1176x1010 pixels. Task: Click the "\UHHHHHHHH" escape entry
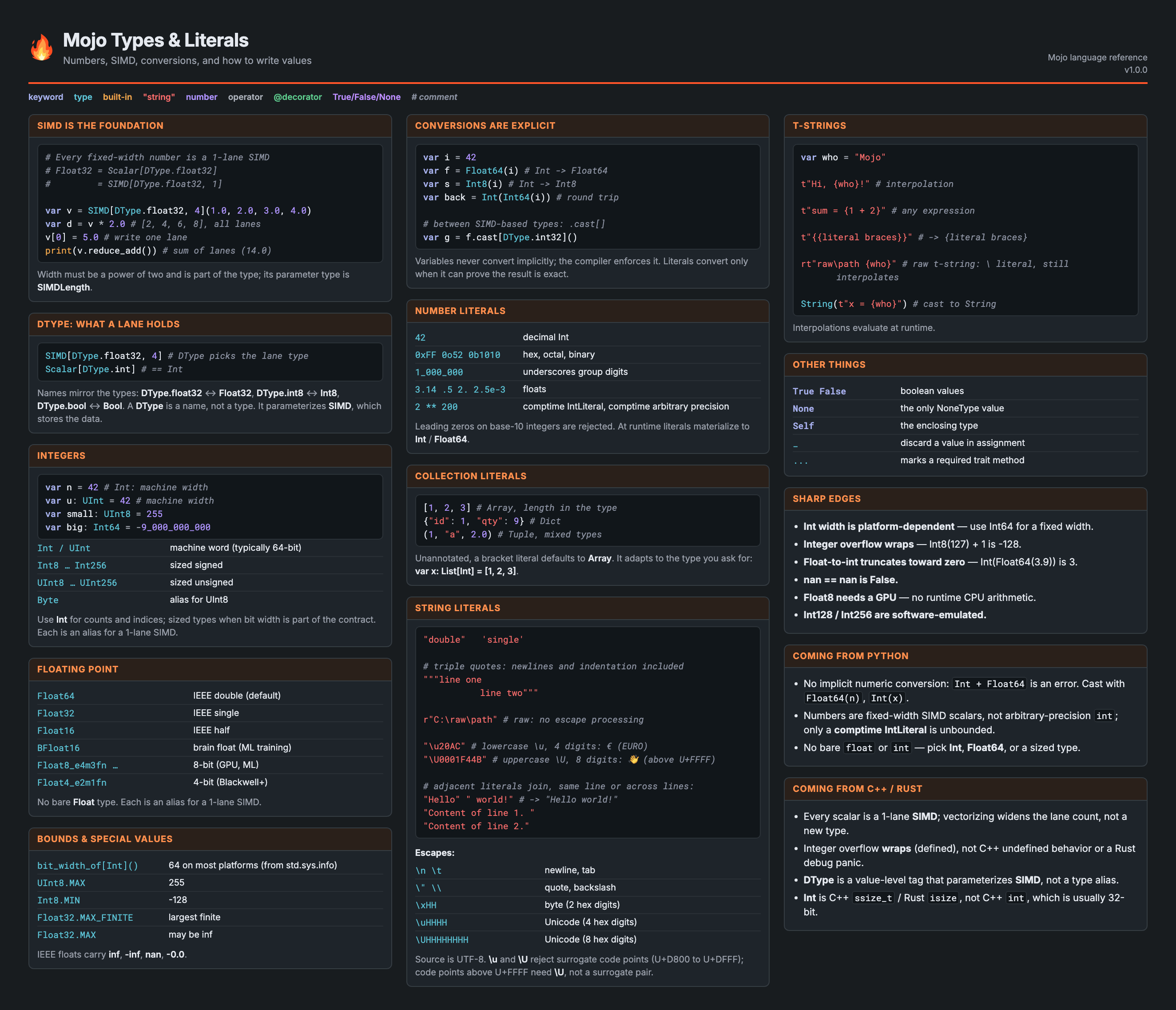tap(442, 940)
